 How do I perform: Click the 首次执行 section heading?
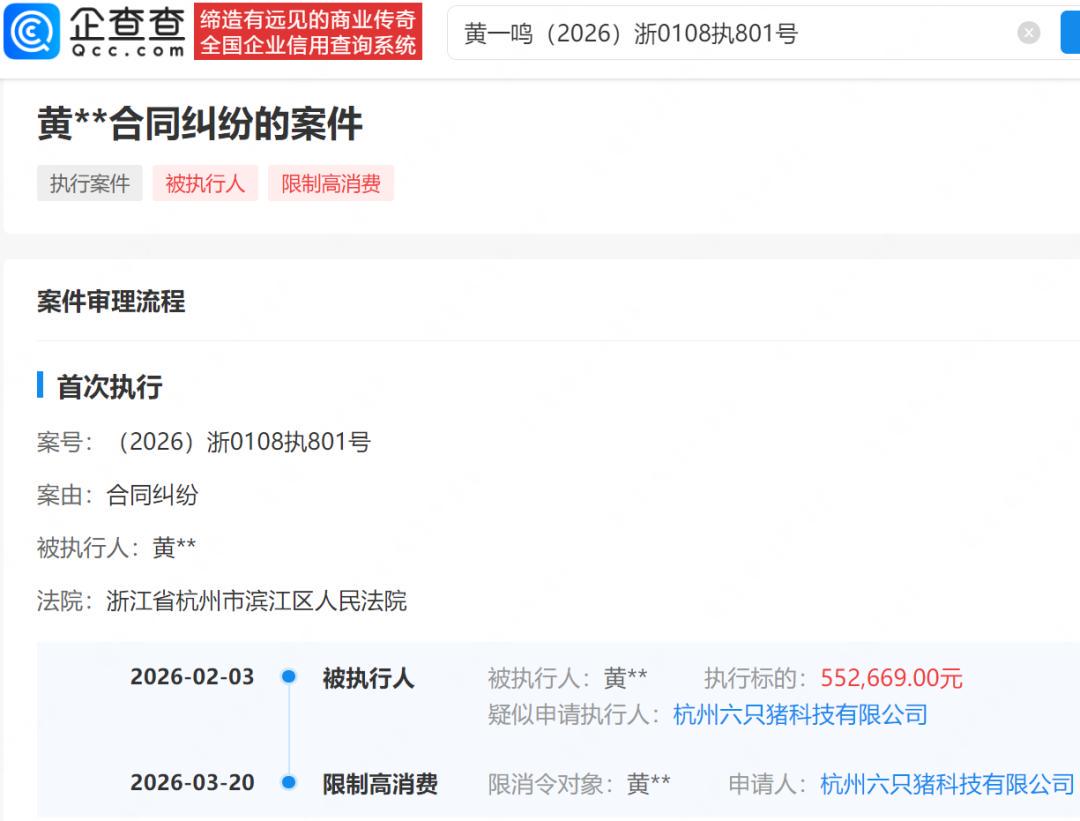(109, 387)
